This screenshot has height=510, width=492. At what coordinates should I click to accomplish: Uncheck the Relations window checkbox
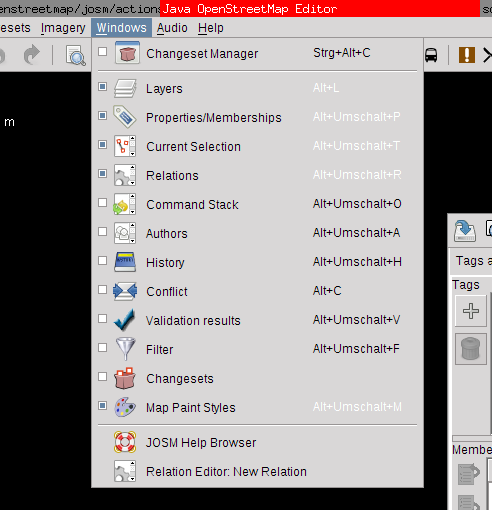[x=103, y=174]
